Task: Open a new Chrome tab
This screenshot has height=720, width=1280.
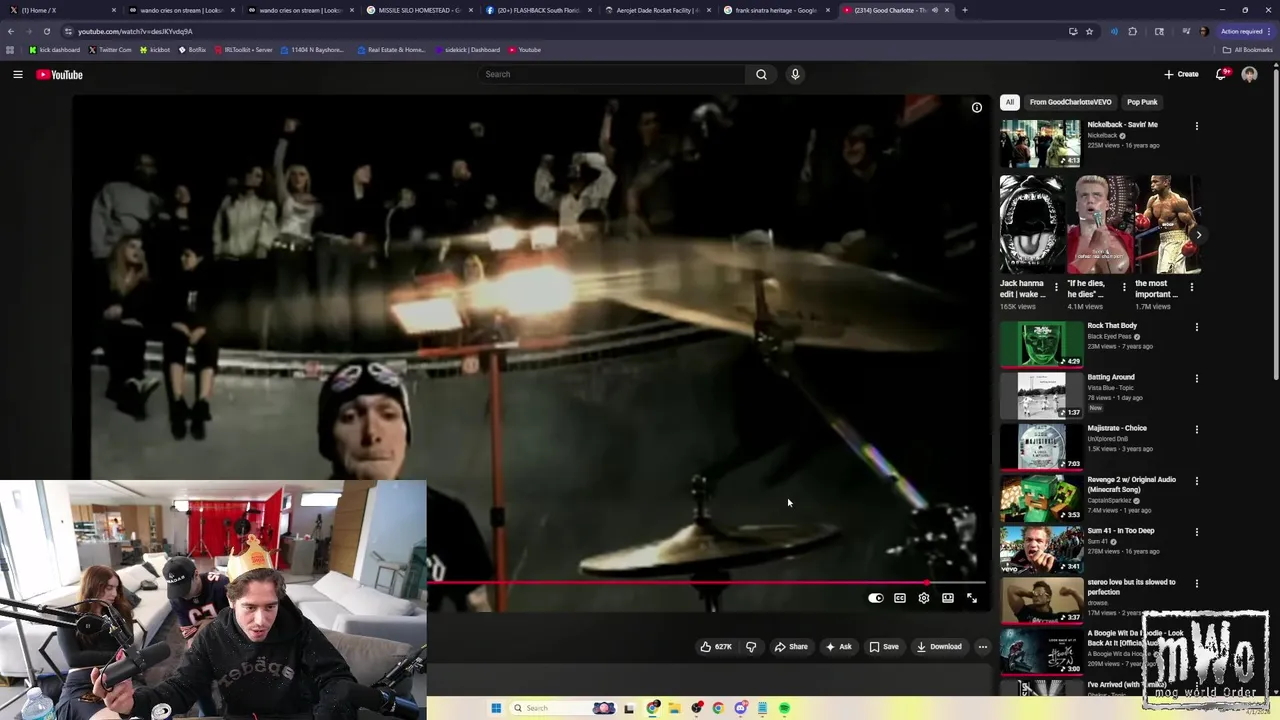Action: click(x=964, y=10)
